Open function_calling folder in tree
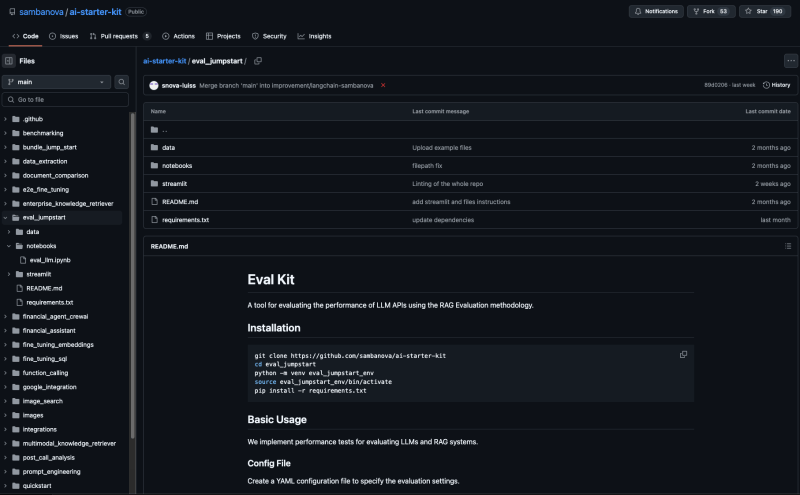The width and height of the screenshot is (800, 495). pyautogui.click(x=45, y=373)
